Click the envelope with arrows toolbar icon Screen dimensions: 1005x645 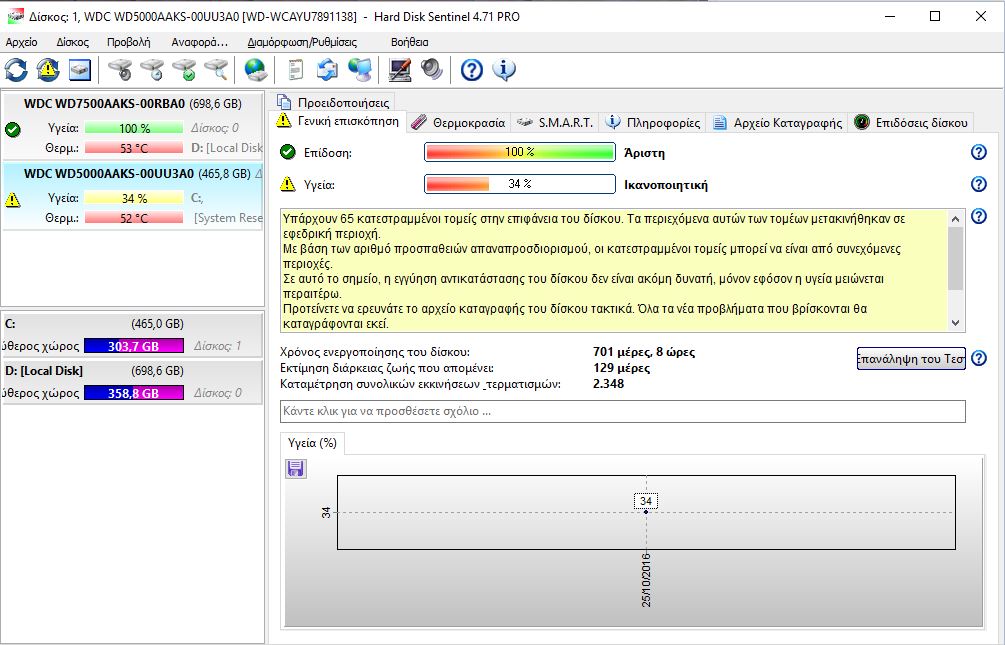[328, 70]
